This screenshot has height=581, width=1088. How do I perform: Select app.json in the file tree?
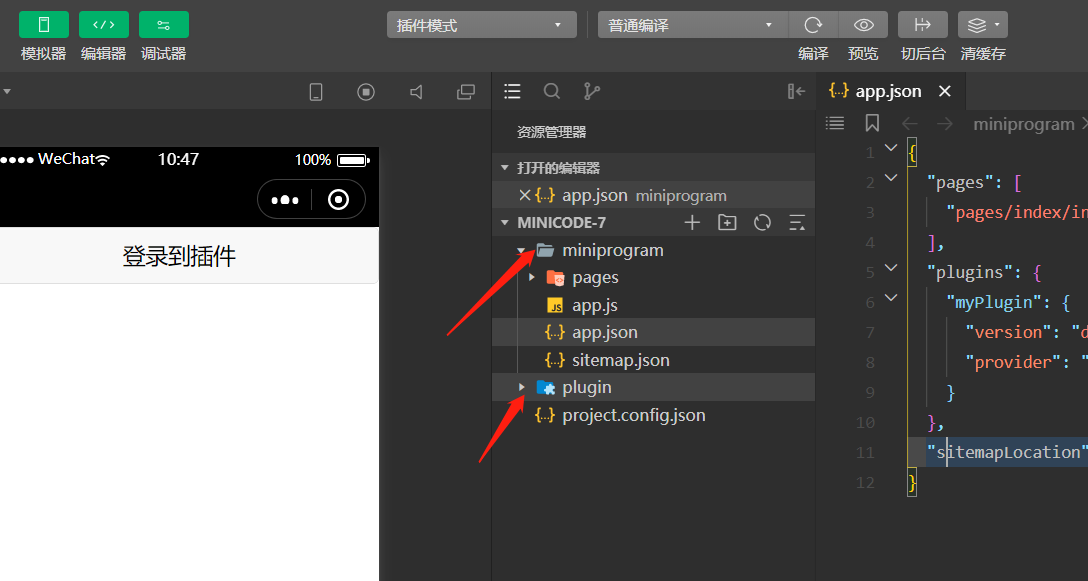[652, 332]
